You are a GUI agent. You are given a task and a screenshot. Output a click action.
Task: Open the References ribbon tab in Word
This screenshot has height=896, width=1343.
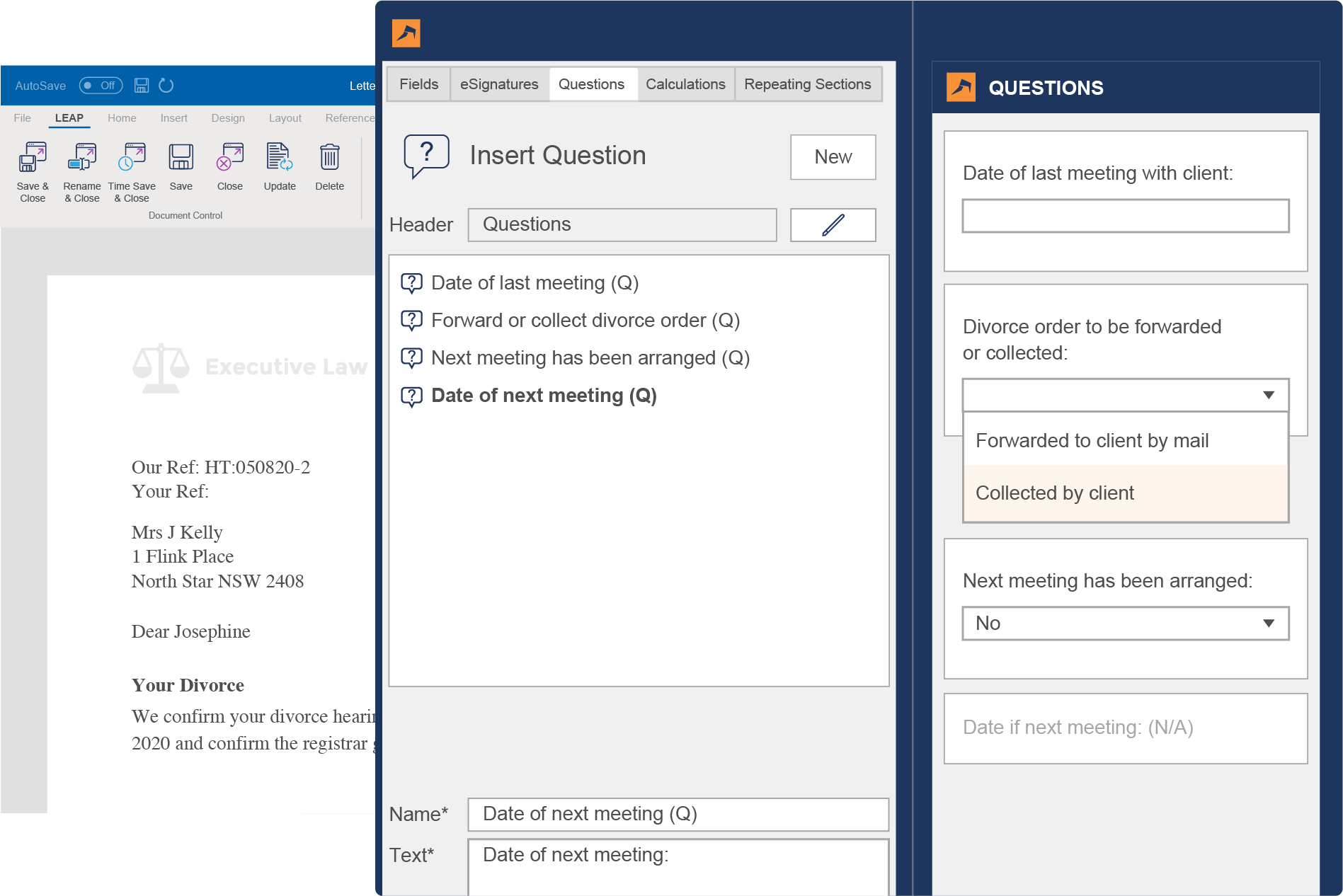[x=350, y=118]
